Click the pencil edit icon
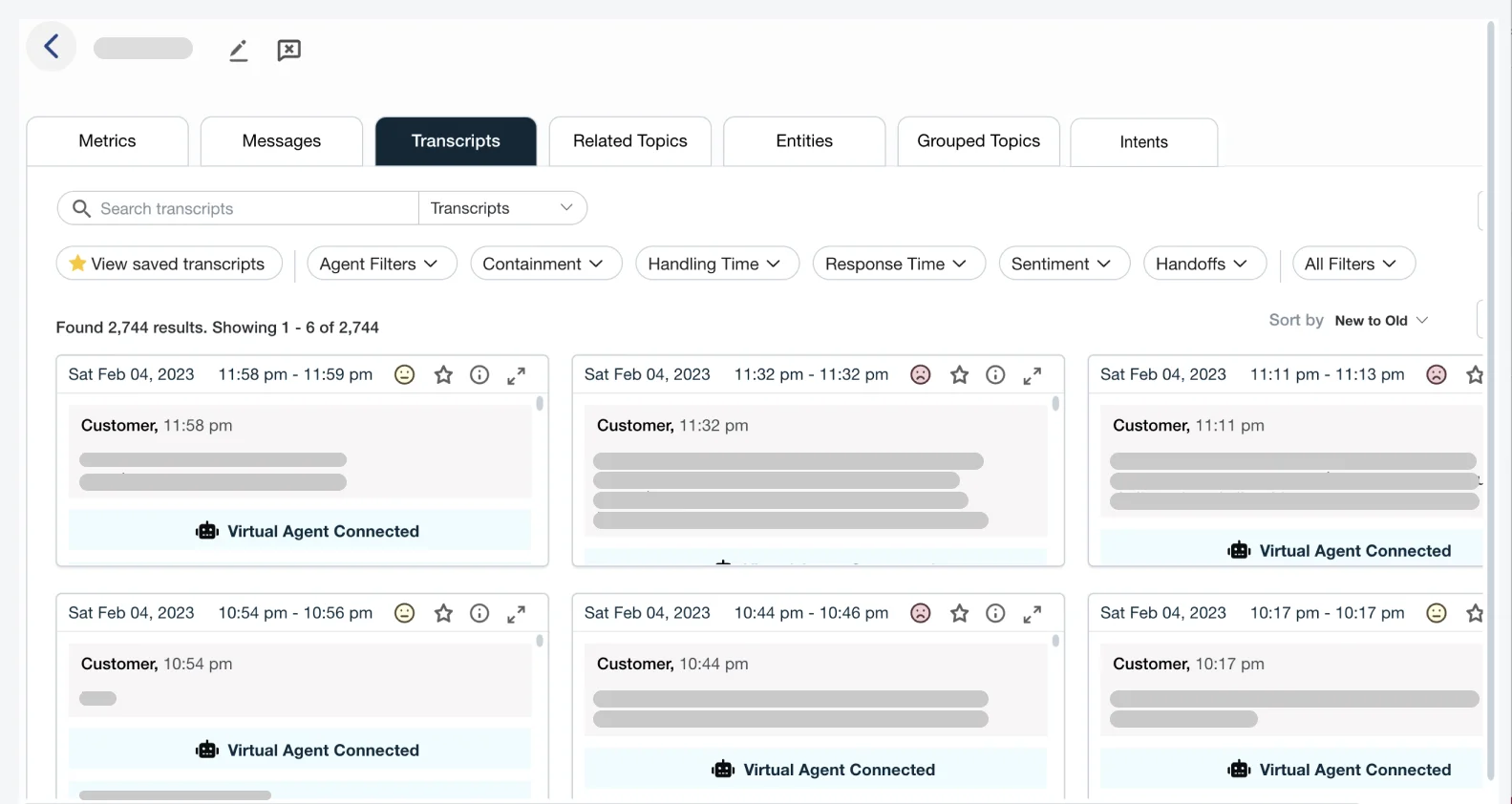Viewport: 1512px width, 804px height. 239,51
